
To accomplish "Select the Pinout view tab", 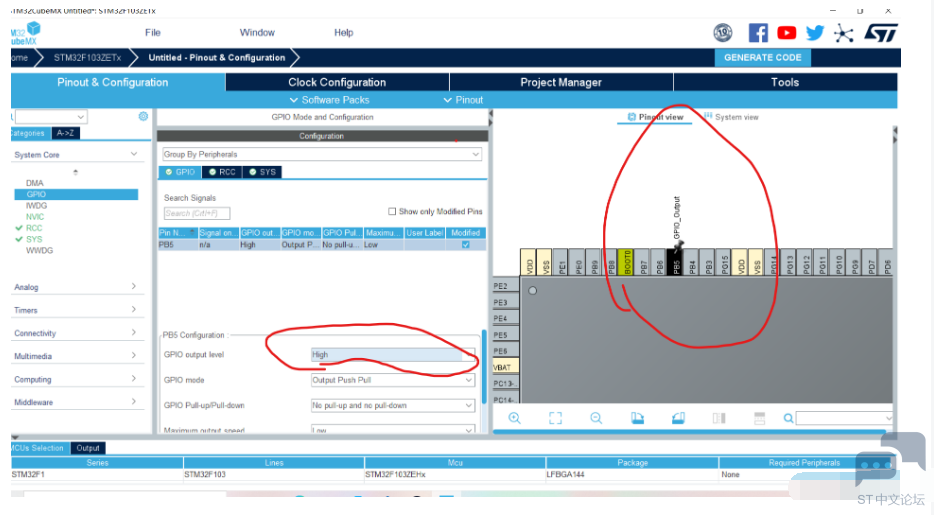I will [x=655, y=117].
